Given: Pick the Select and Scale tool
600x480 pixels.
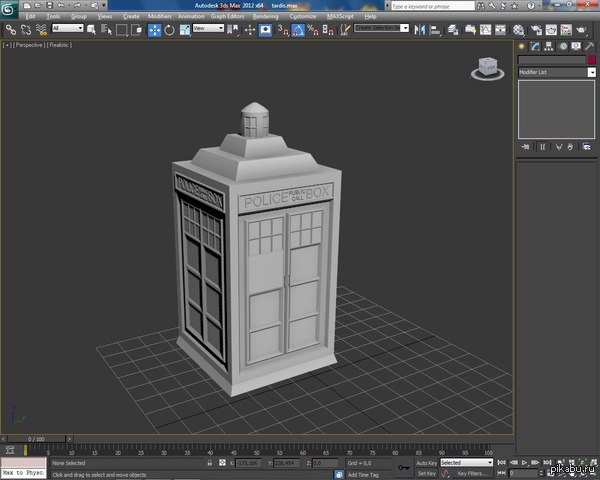Looking at the screenshot, I should click(x=185, y=30).
